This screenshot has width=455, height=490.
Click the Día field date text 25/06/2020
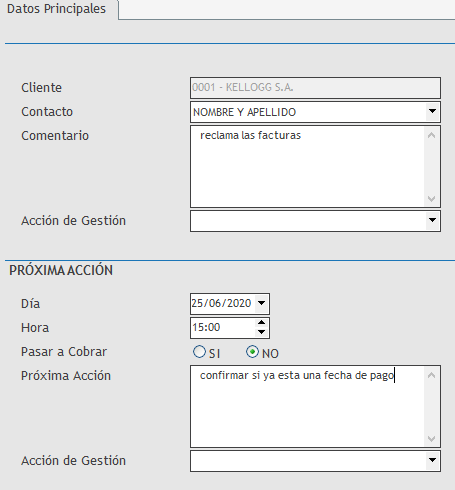pos(222,303)
